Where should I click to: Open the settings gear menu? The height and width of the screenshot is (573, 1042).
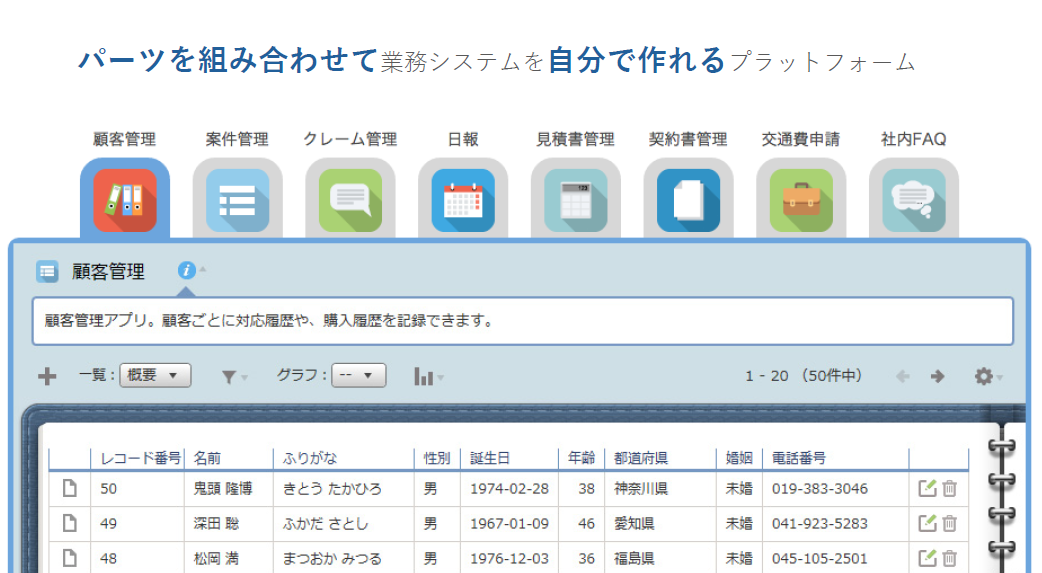click(x=987, y=377)
